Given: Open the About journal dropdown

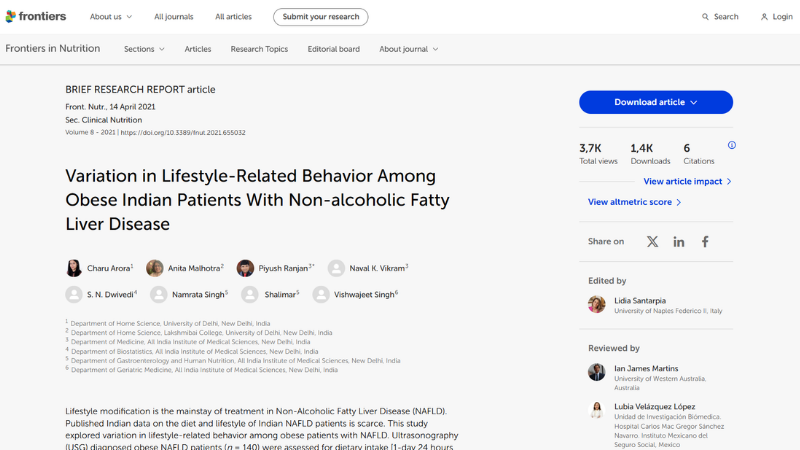Looking at the screenshot, I should pyautogui.click(x=408, y=49).
